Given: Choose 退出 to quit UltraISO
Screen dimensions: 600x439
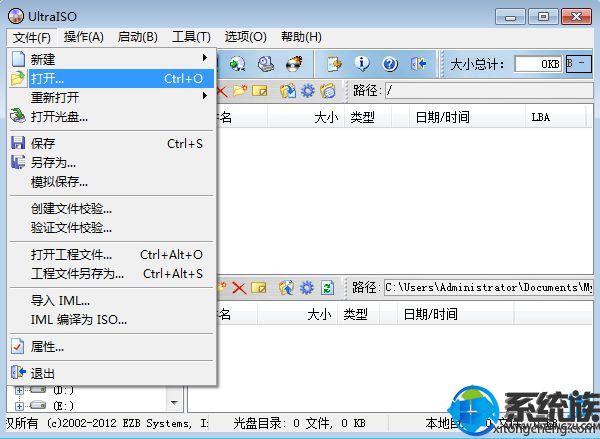Looking at the screenshot, I should point(112,374).
